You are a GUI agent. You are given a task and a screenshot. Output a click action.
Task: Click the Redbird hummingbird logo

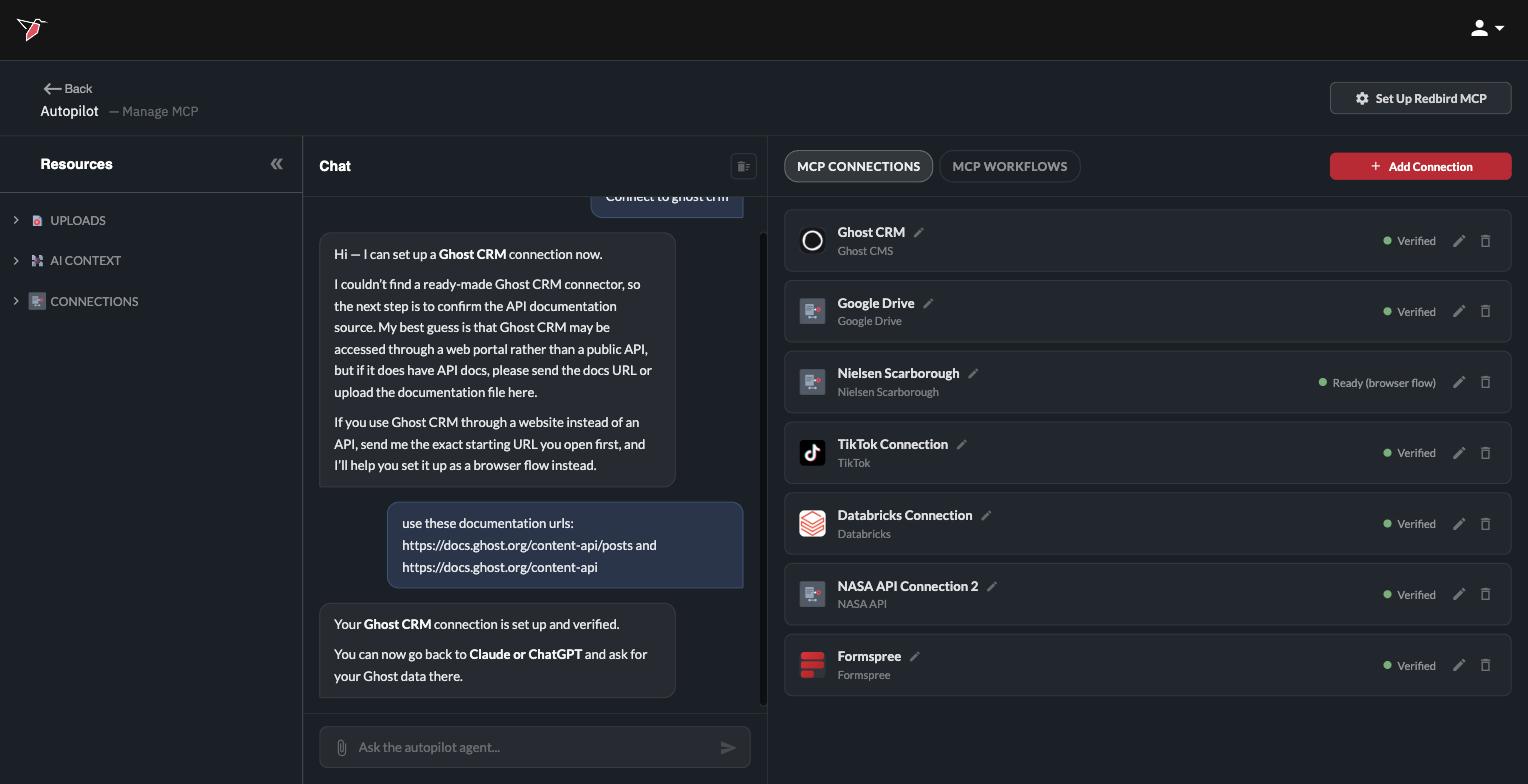point(31,29)
